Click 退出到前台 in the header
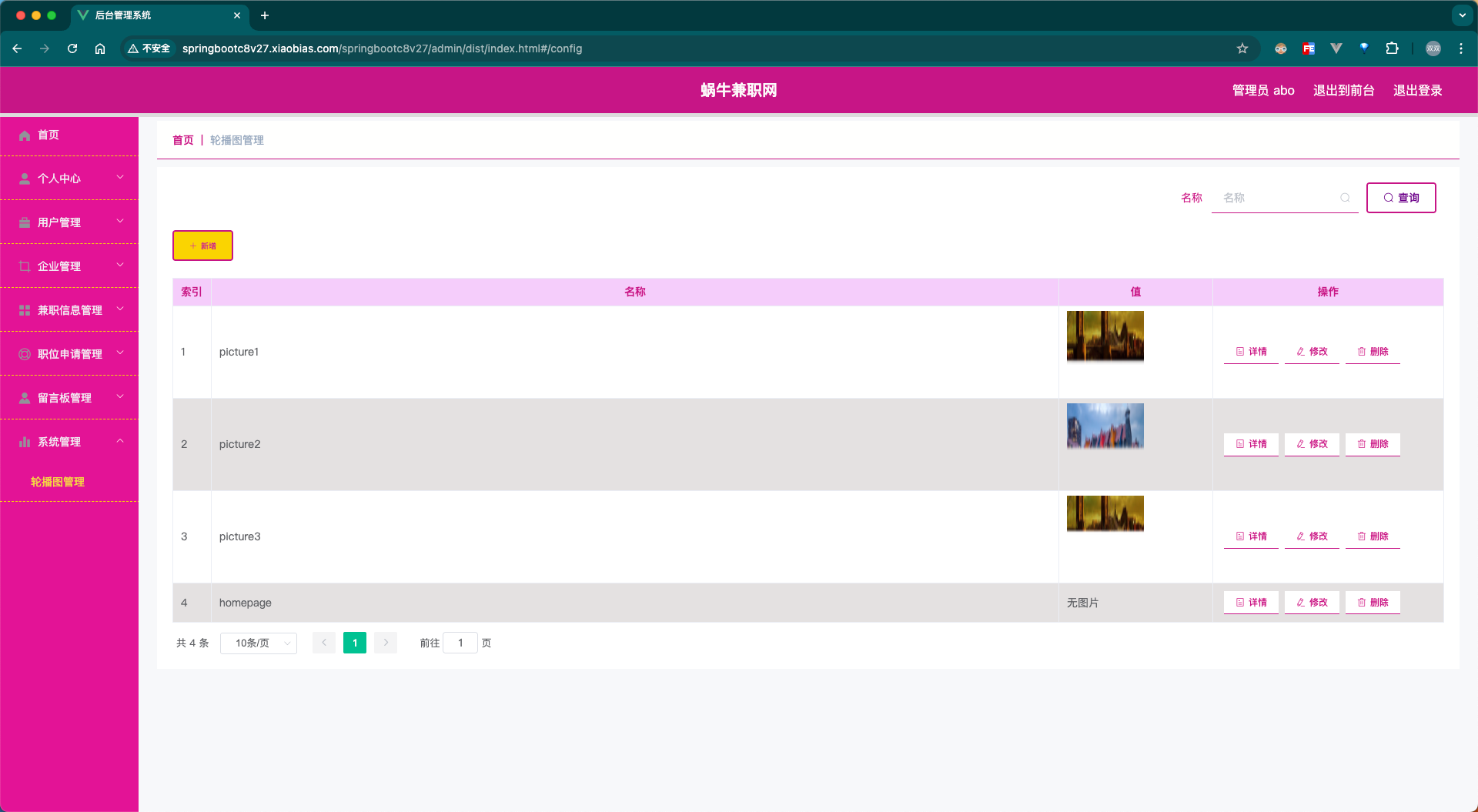The height and width of the screenshot is (812, 1478). [x=1344, y=91]
